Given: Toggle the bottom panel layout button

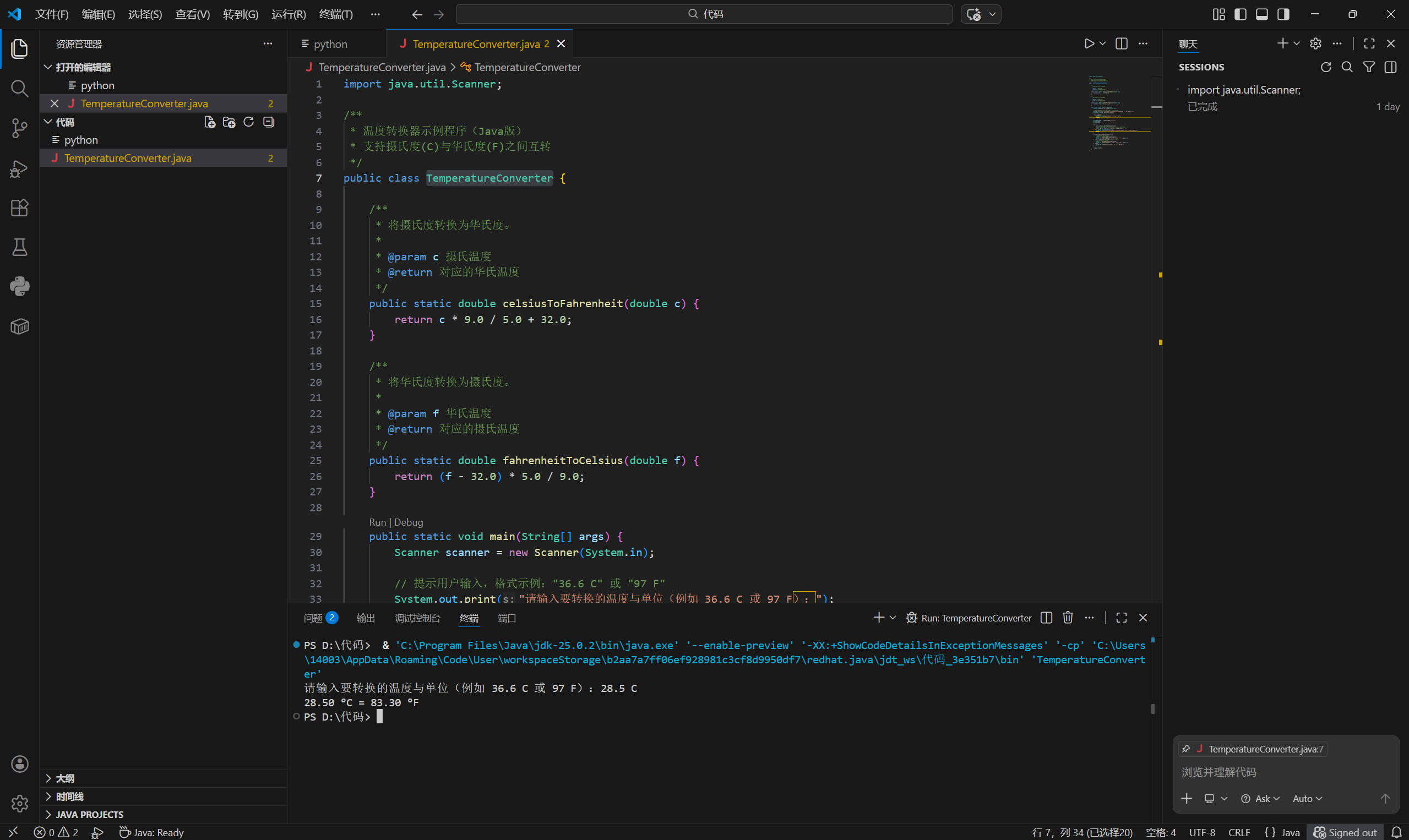Looking at the screenshot, I should coord(1262,14).
